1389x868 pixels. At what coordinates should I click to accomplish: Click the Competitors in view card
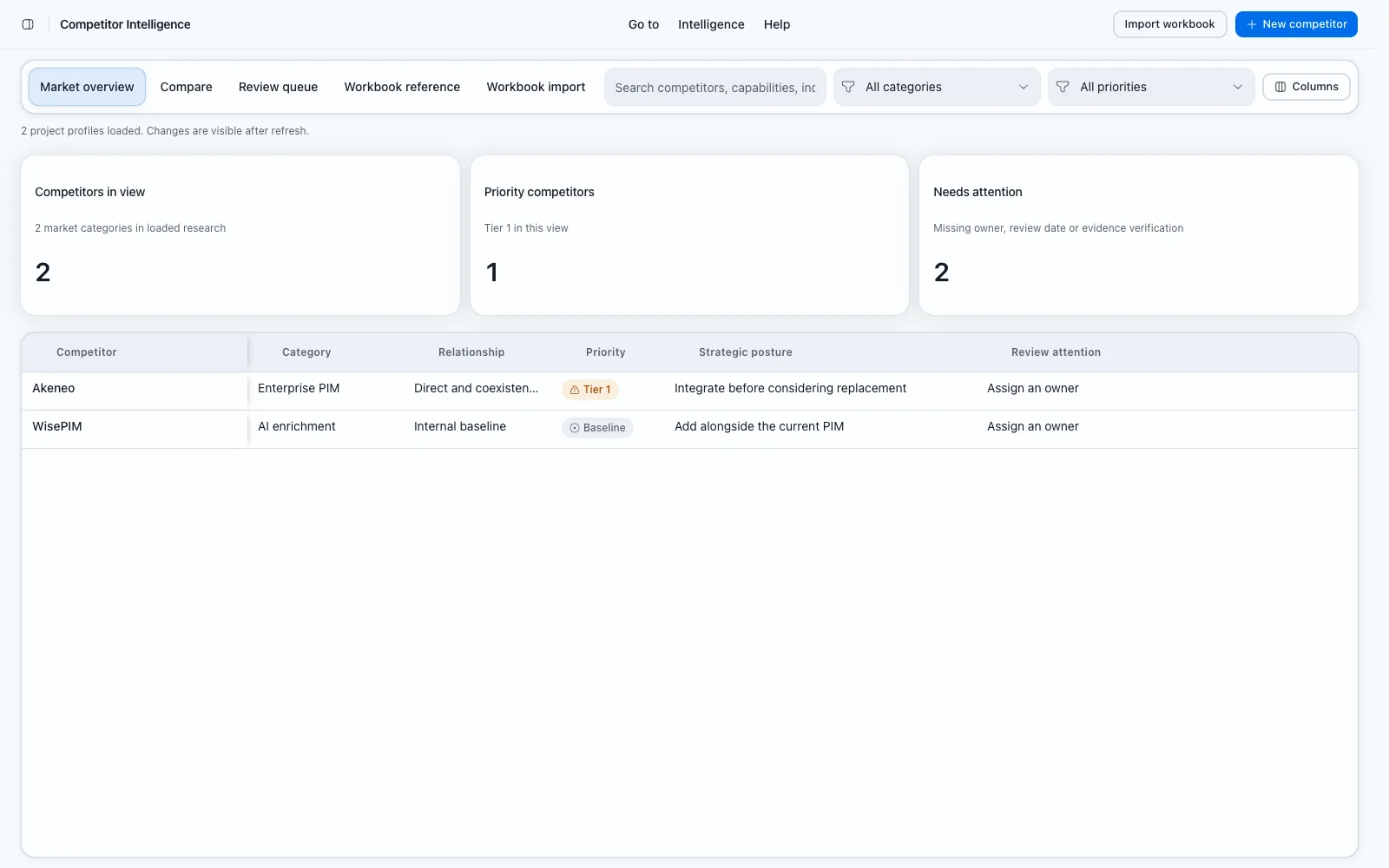pyautogui.click(x=240, y=235)
